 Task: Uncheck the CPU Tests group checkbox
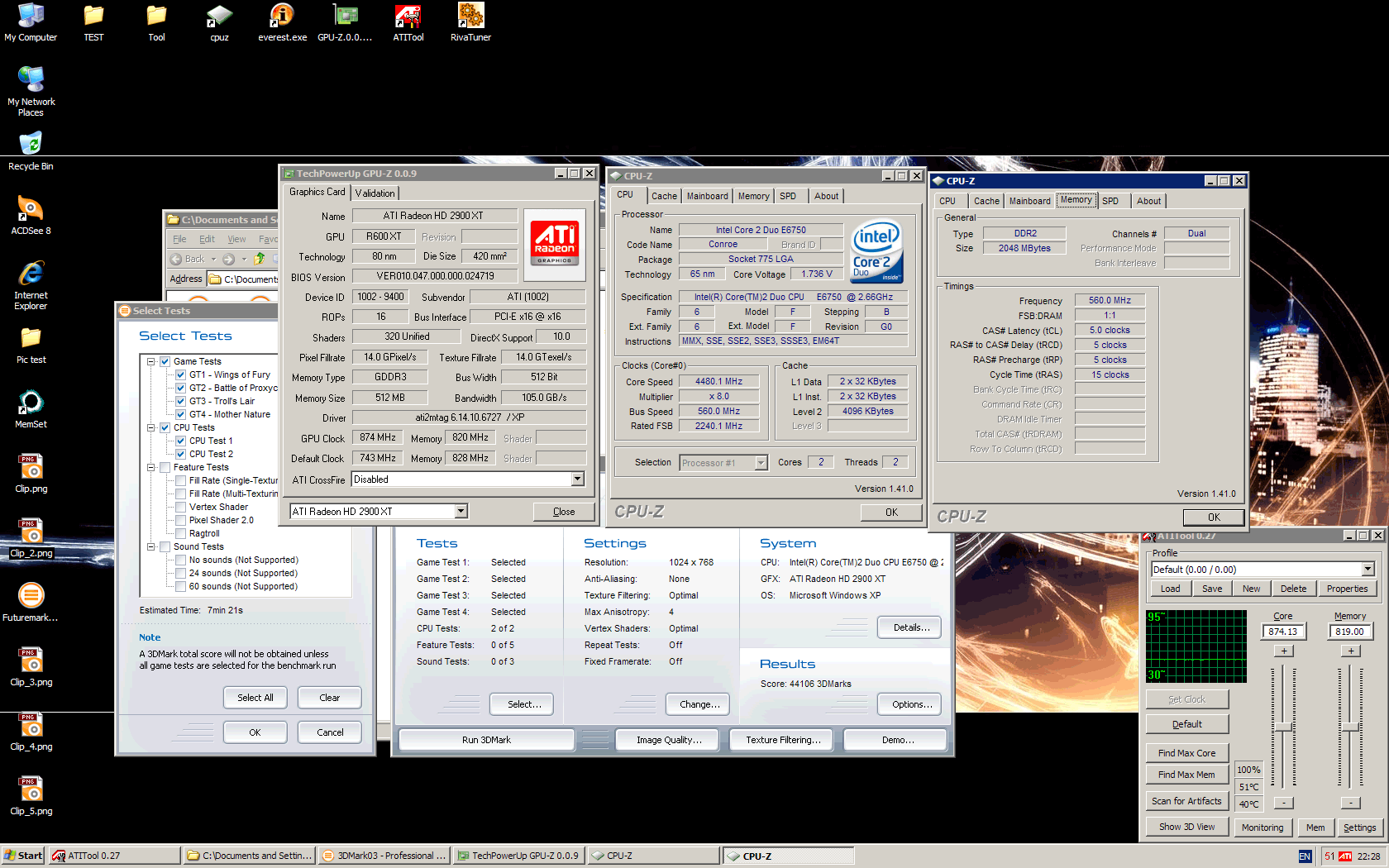point(165,427)
